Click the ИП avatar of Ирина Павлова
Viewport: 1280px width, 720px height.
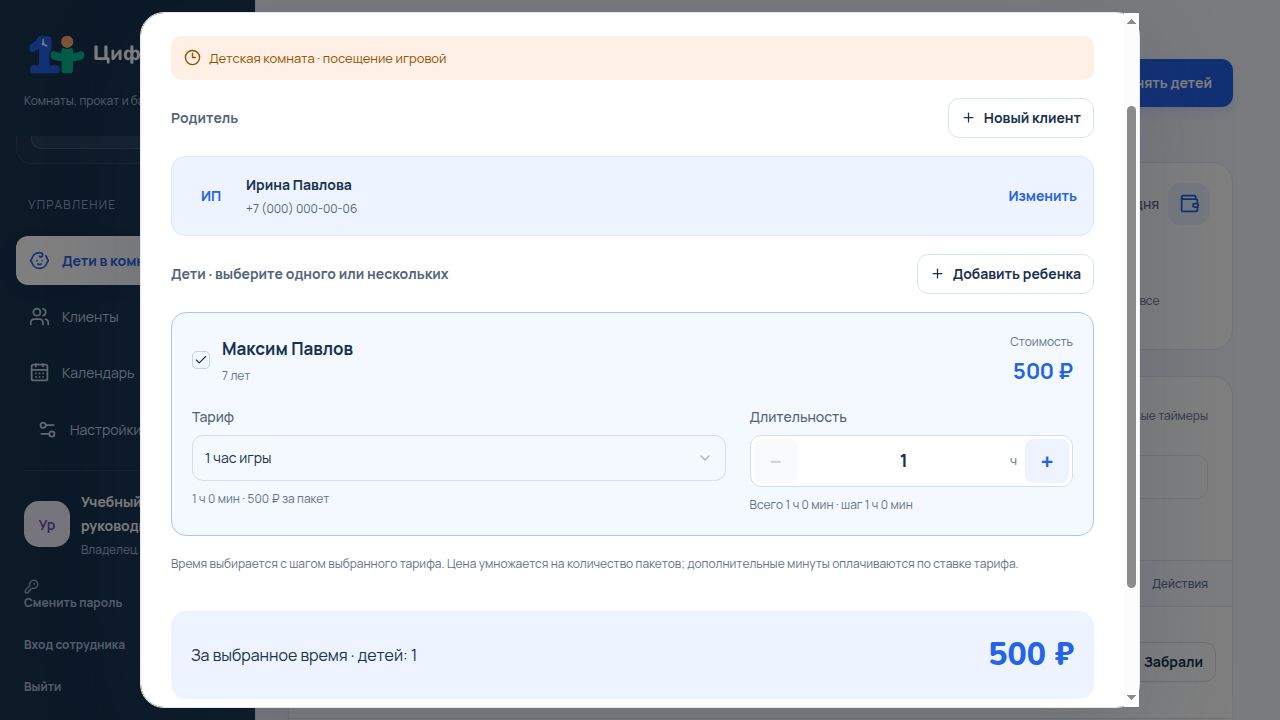pos(211,196)
